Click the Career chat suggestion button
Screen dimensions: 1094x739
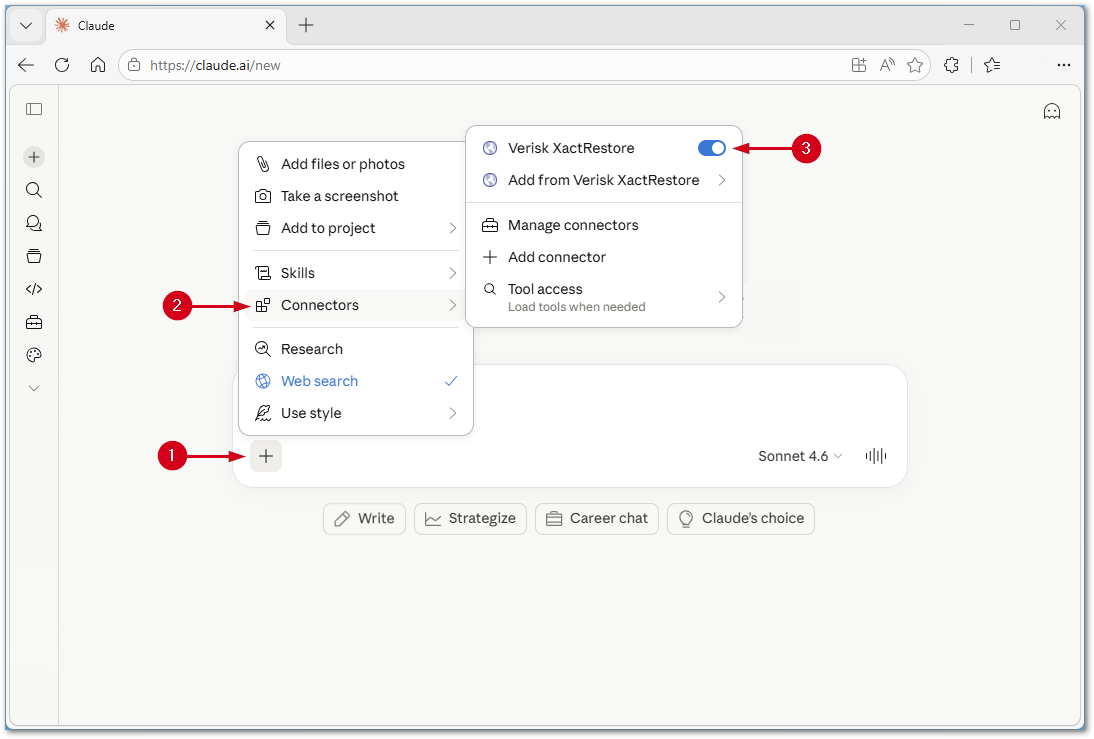point(597,518)
